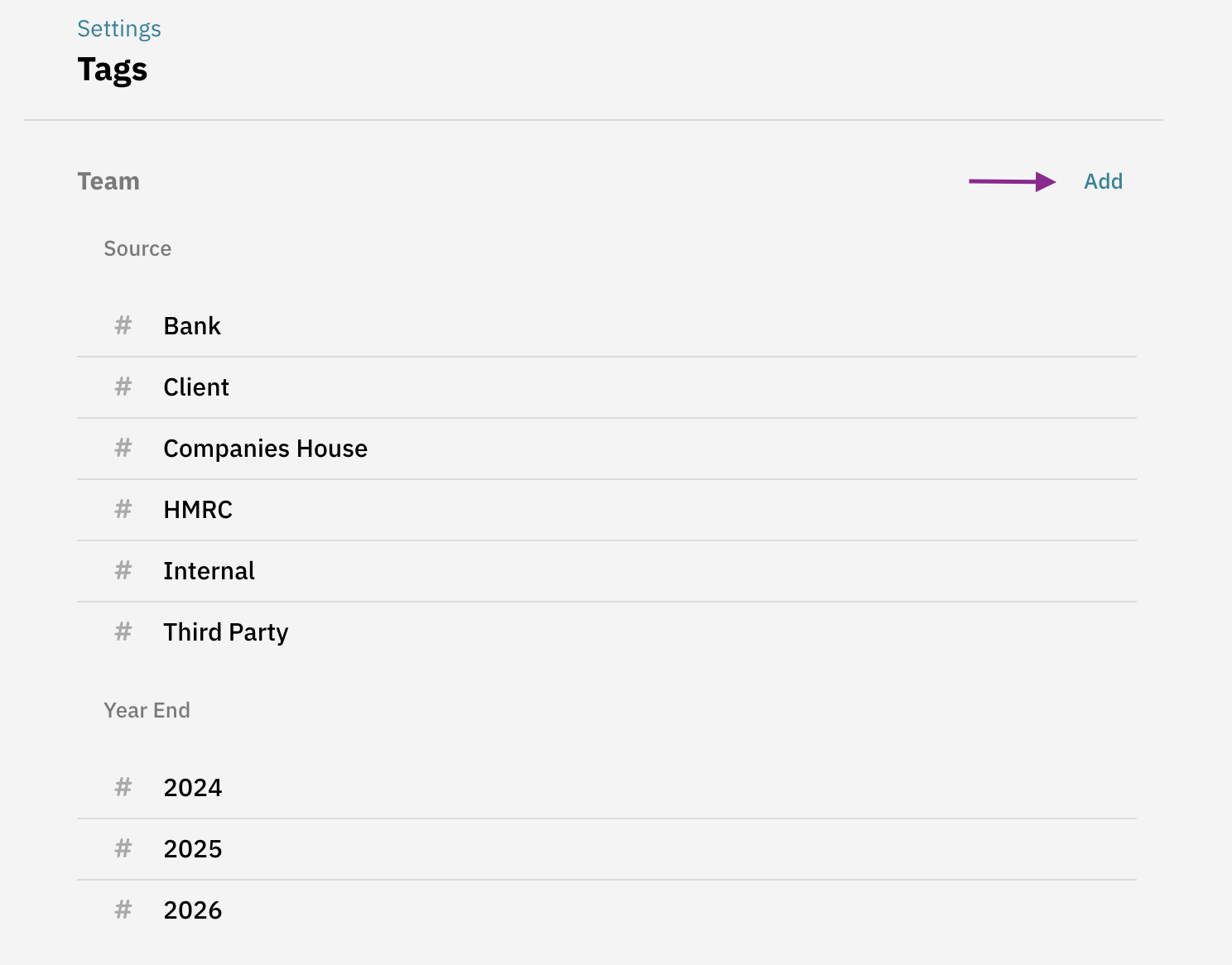
Task: Open the 2026 year end tag
Action: tap(193, 910)
